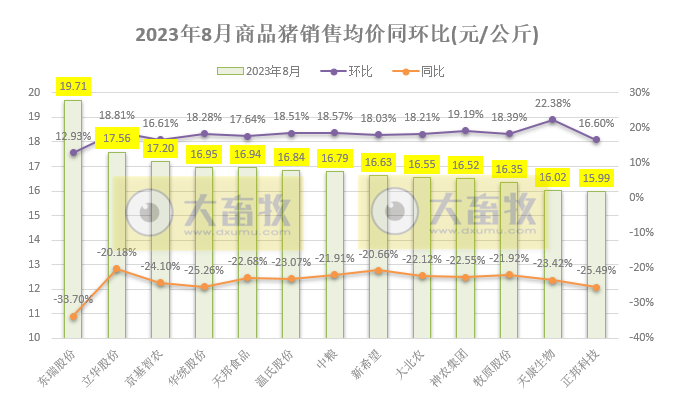This screenshot has width=684, height=408.
Task: Click the 16.61% 环比 label
Action: pos(161,123)
